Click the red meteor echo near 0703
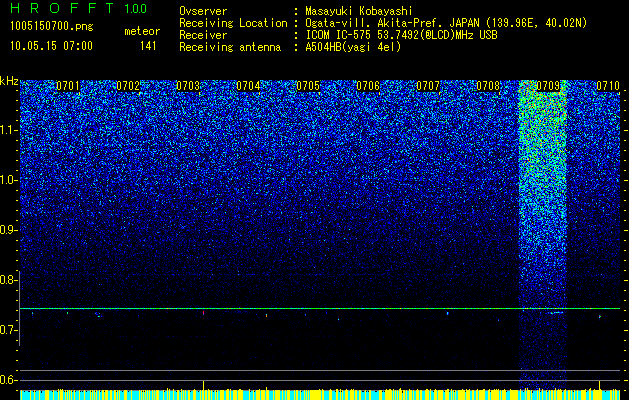 [x=204, y=313]
